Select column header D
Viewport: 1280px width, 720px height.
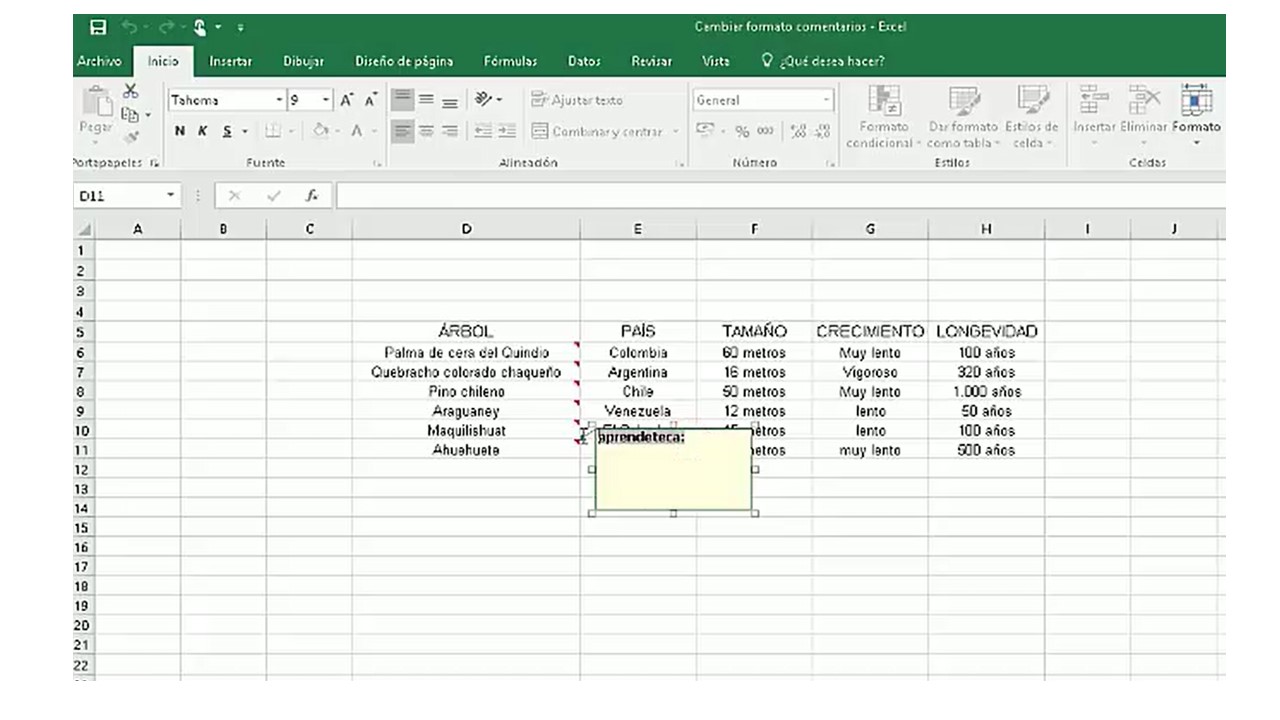[466, 229]
